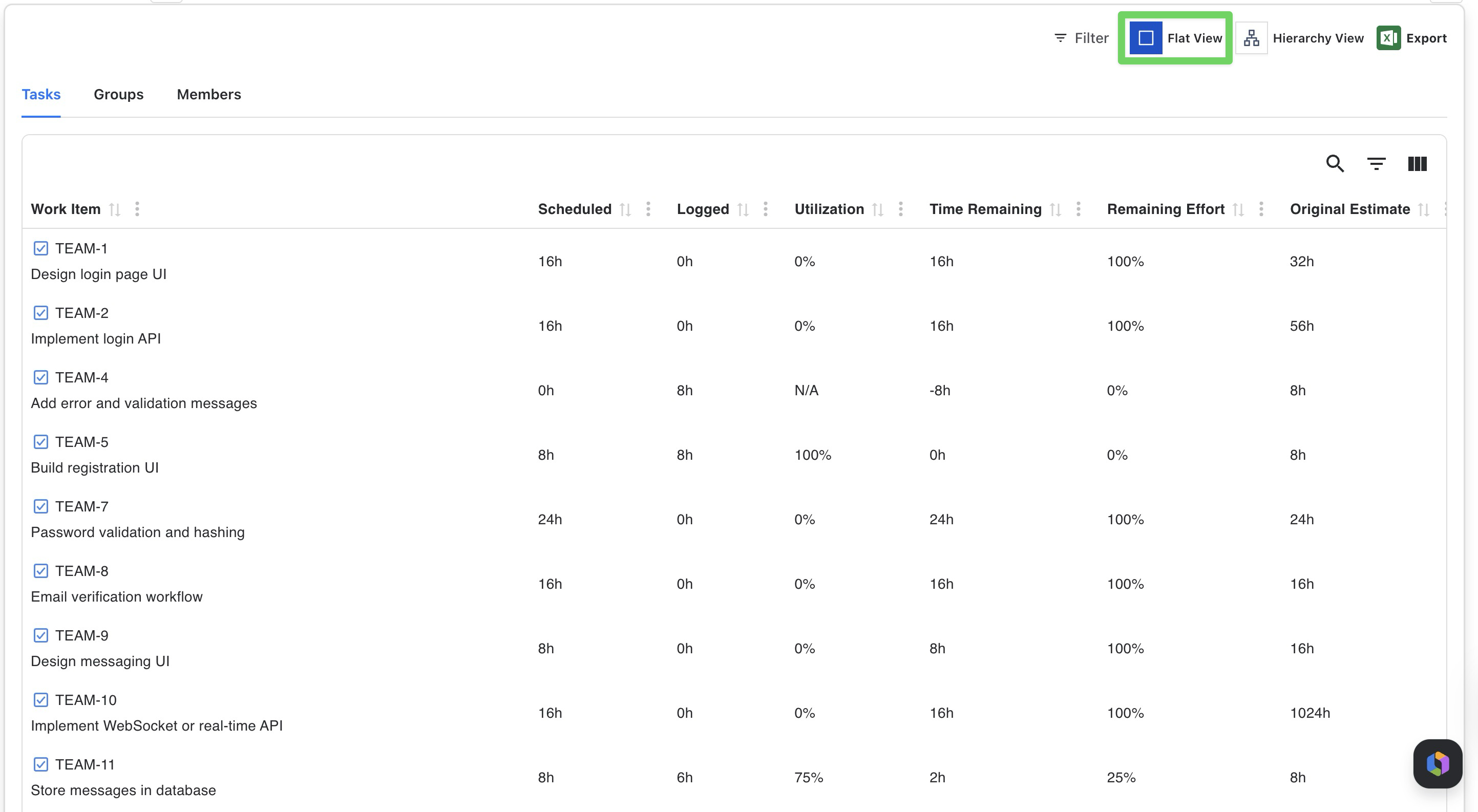Viewport: 1478px width, 812px height.
Task: Open the column chooser icon
Action: pyautogui.click(x=1417, y=164)
